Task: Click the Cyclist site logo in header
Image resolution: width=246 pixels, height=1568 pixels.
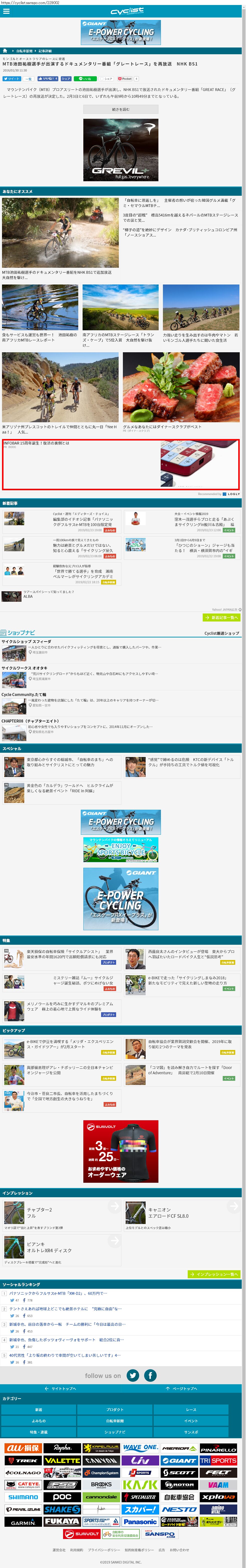Action: pyautogui.click(x=127, y=11)
